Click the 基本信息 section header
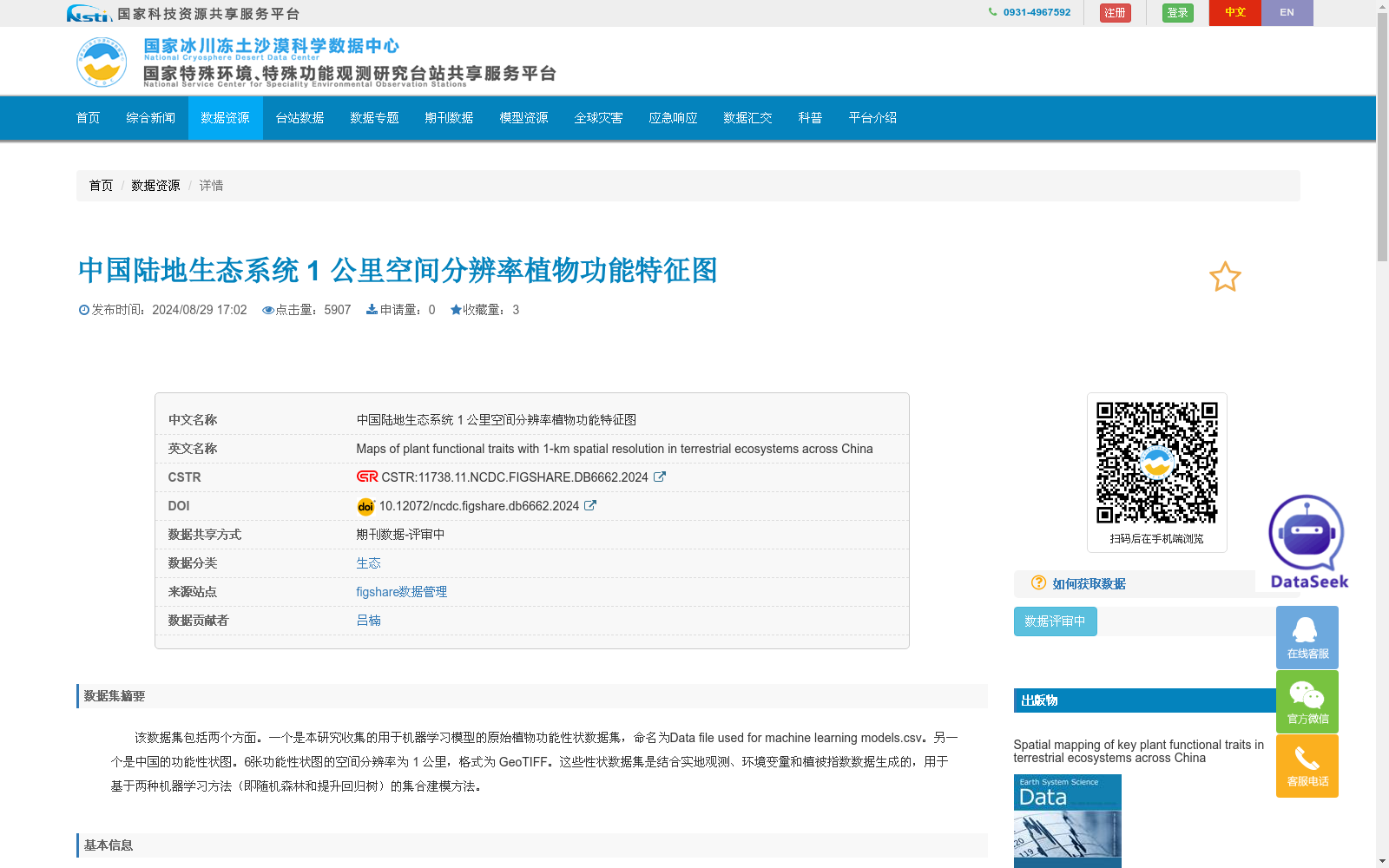The width and height of the screenshot is (1389, 868). pyautogui.click(x=532, y=845)
